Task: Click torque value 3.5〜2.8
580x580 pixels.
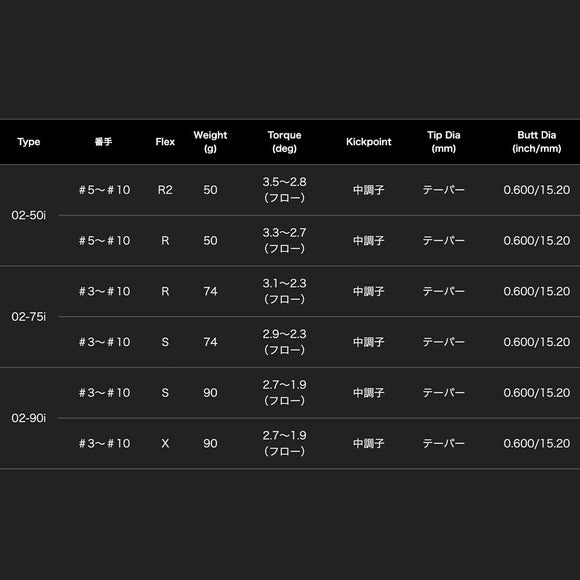Action: pos(284,182)
